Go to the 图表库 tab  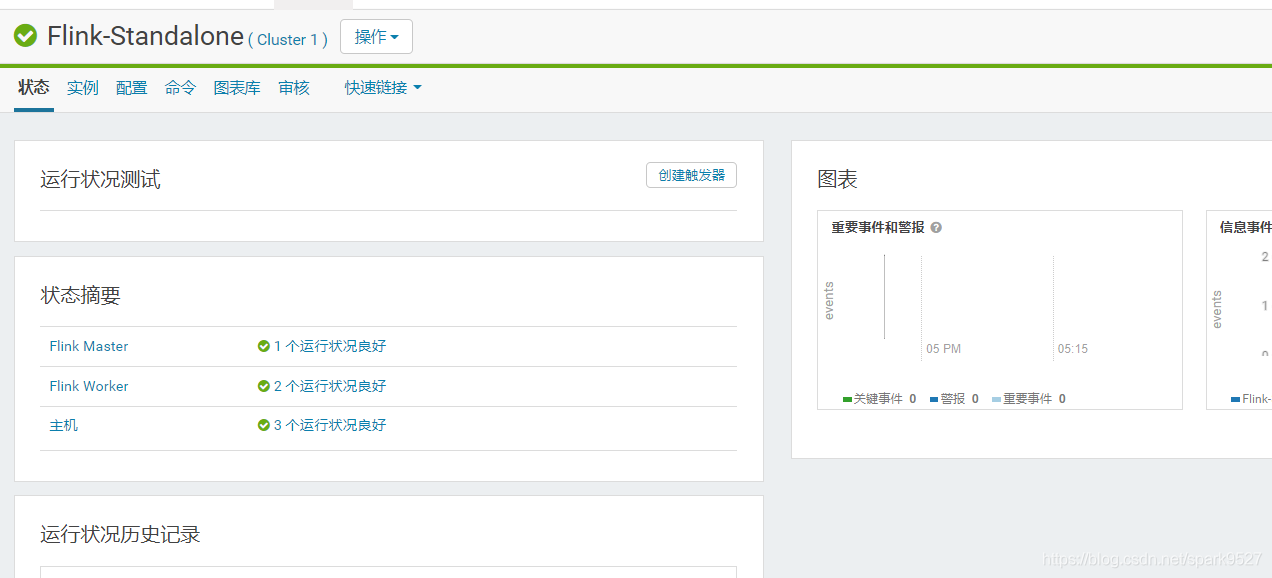[237, 88]
